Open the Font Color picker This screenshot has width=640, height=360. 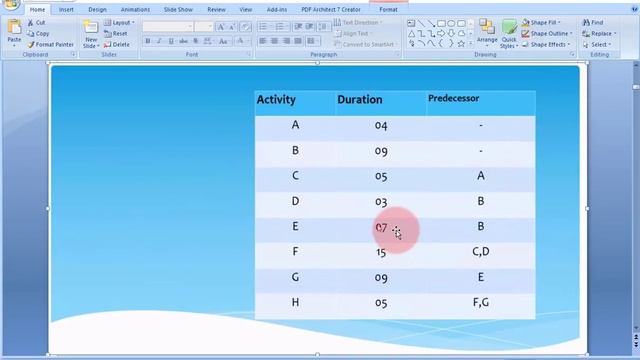tap(242, 41)
